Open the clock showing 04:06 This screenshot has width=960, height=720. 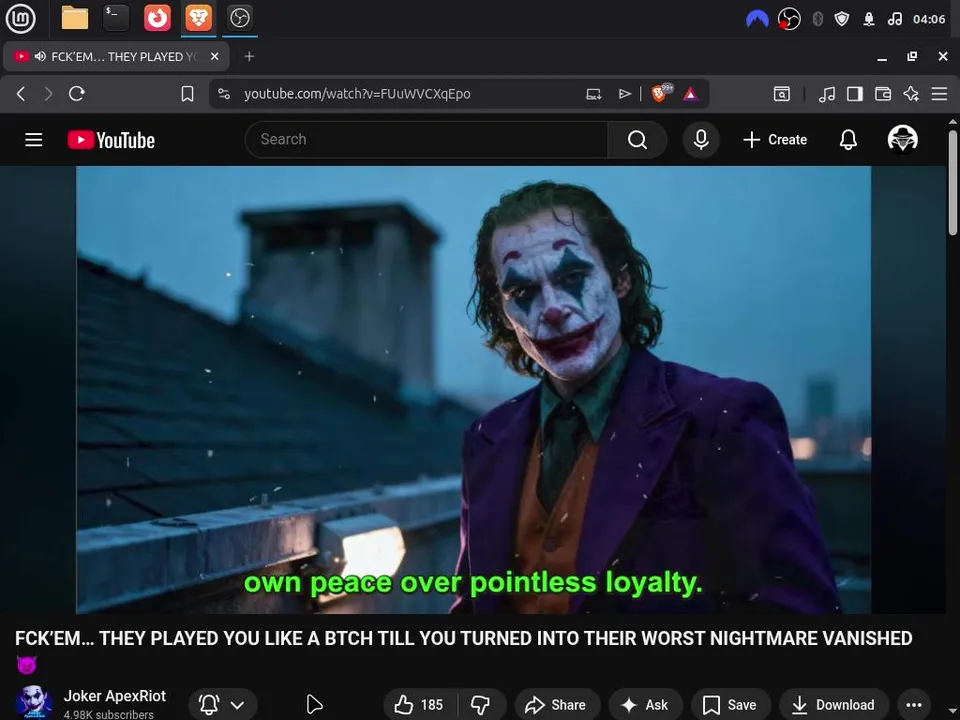(929, 19)
